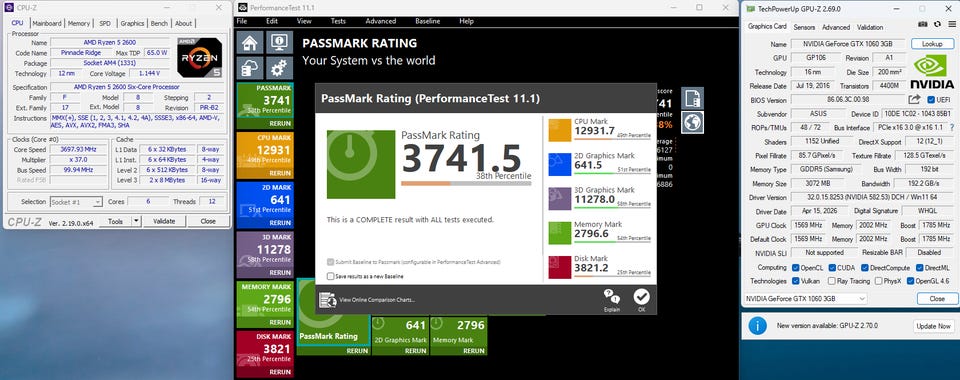Enable the Ray Tracing checkbox
Viewport: 960px width, 380px height.
[x=831, y=281]
